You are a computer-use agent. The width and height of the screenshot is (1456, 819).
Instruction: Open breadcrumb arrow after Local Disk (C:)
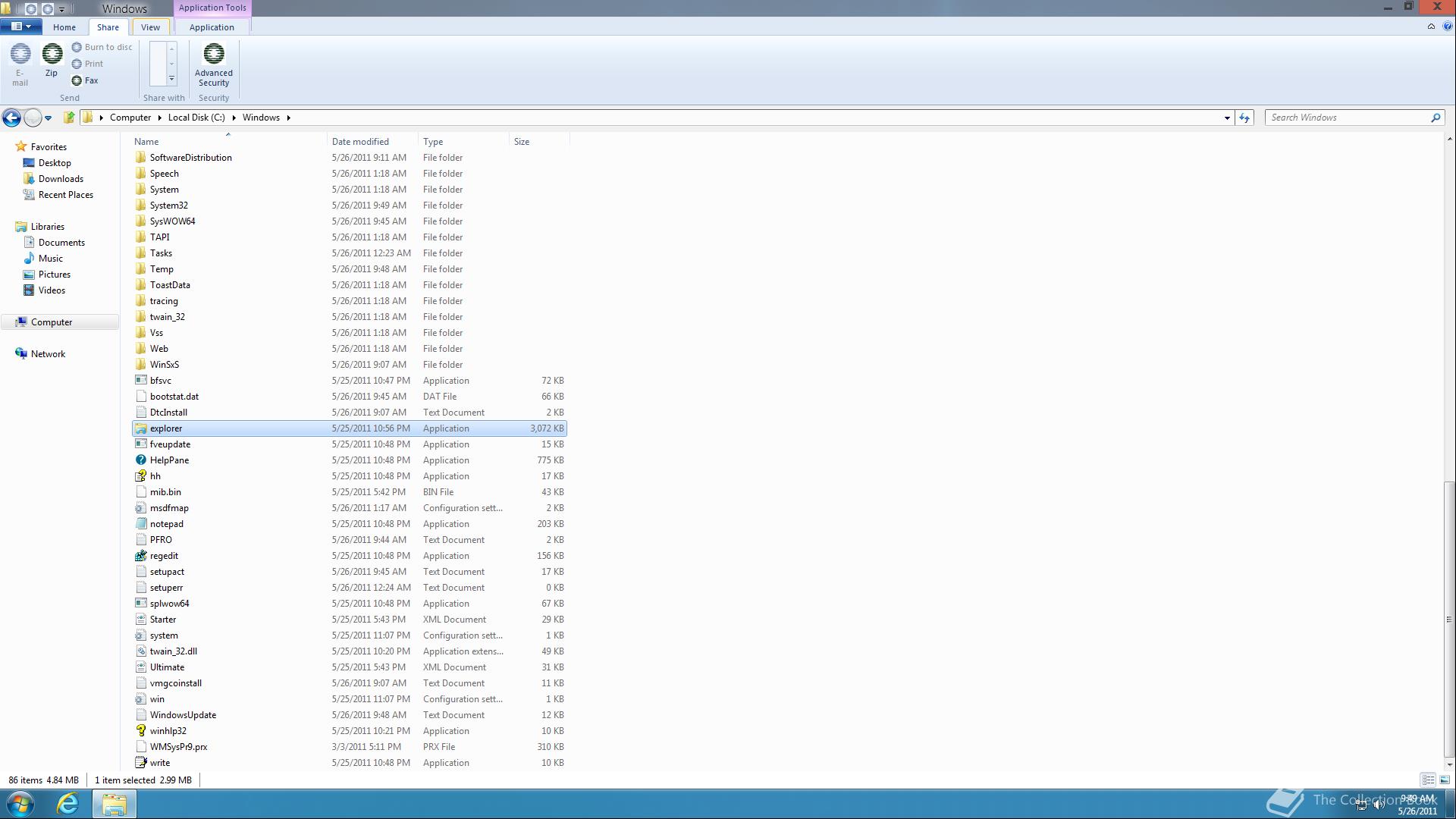click(x=234, y=118)
